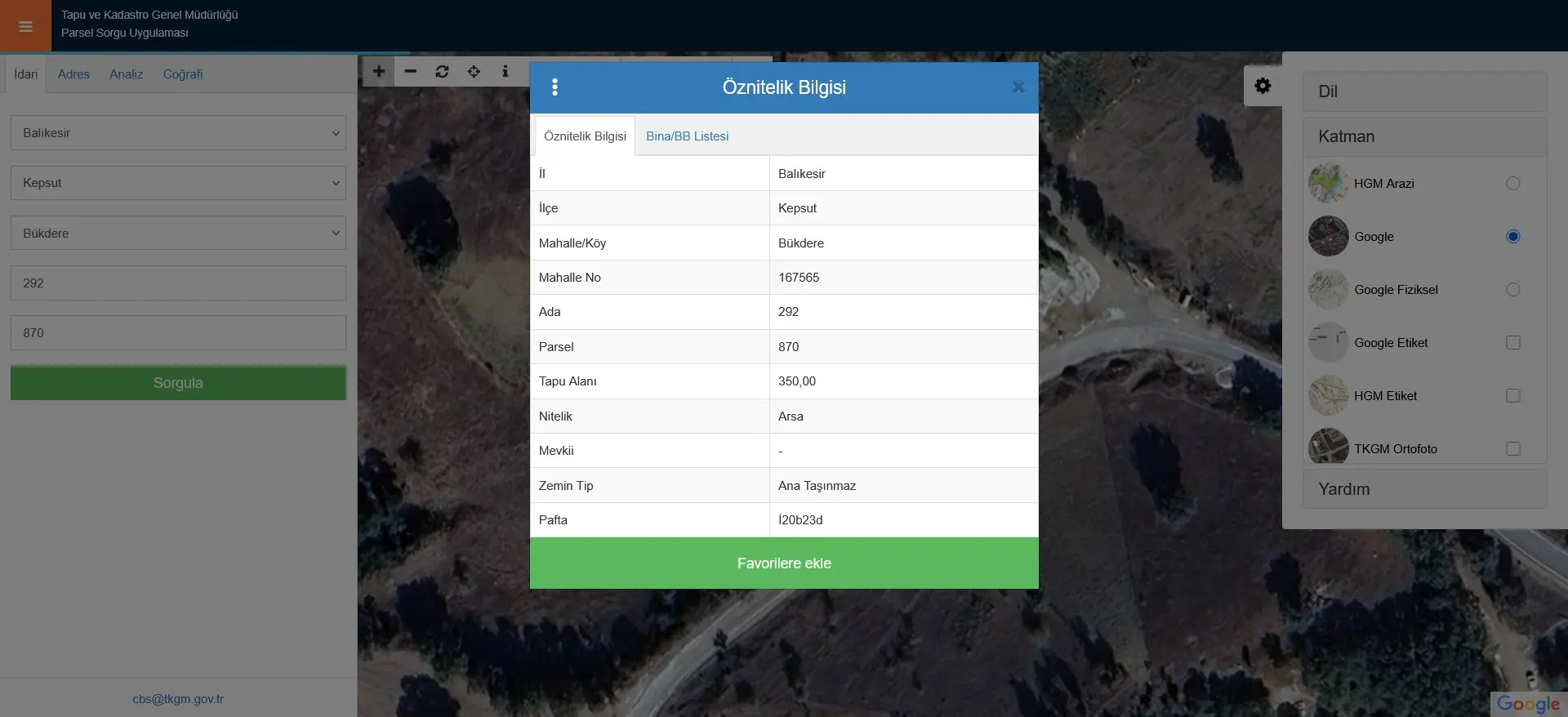Toggle the settings gear panel
Screen dimensions: 1568x717
click(x=1263, y=86)
